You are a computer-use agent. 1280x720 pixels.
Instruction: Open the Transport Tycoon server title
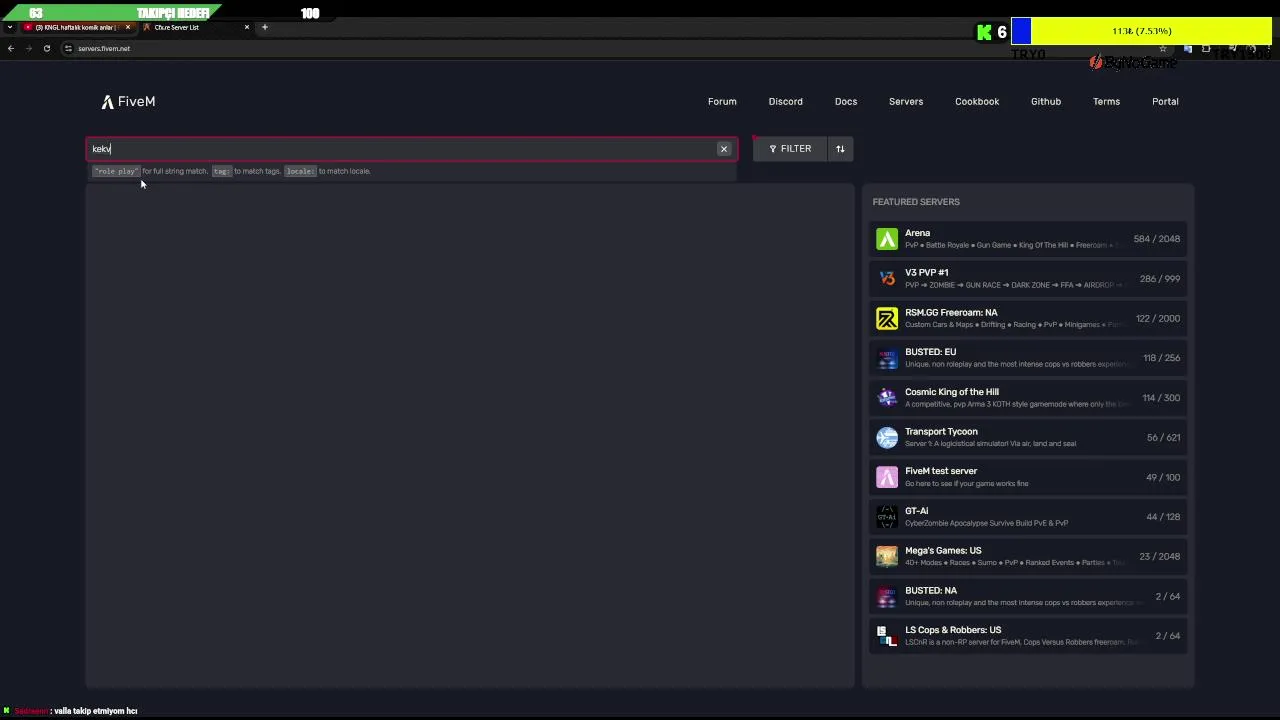(941, 431)
